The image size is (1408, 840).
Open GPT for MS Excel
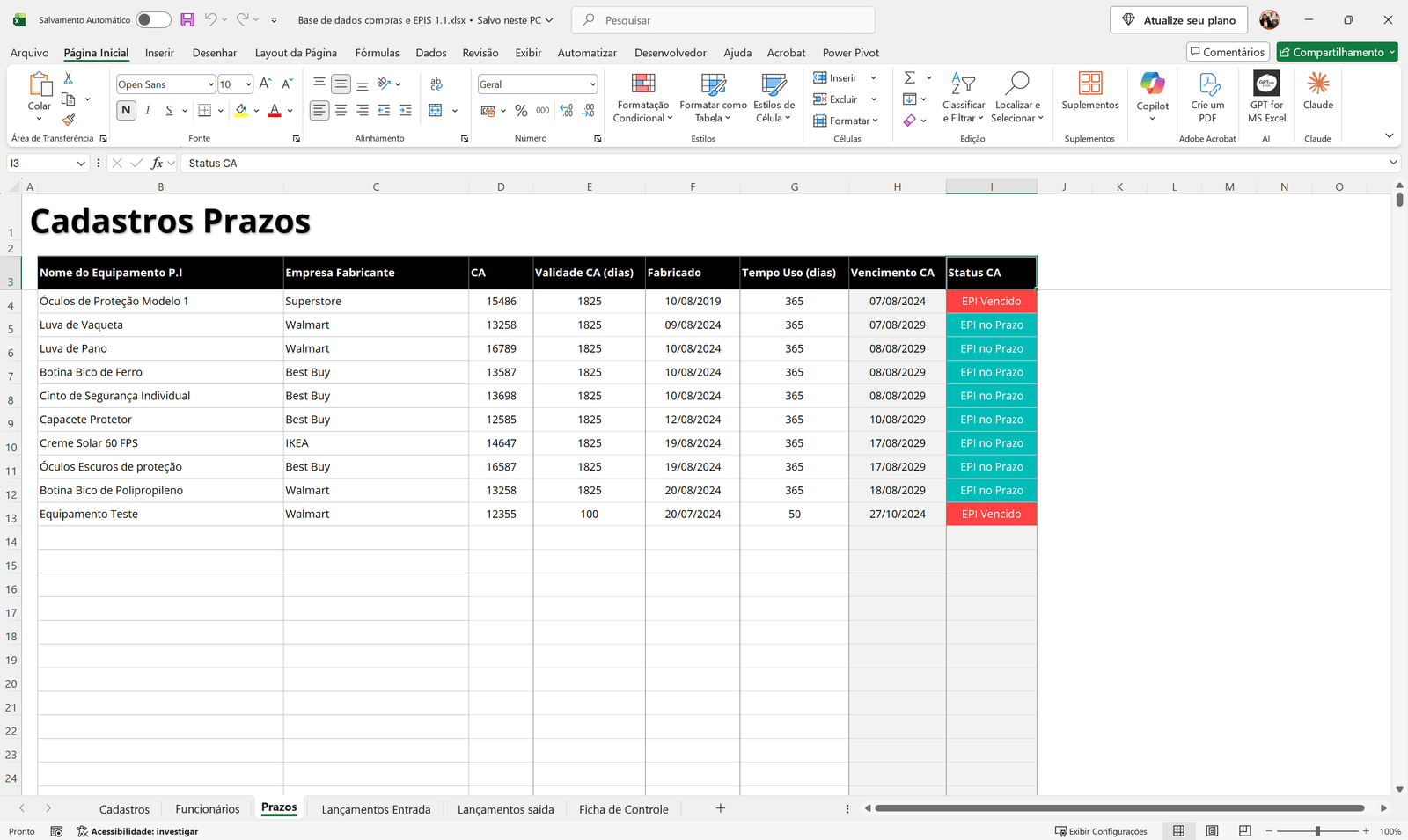1266,98
